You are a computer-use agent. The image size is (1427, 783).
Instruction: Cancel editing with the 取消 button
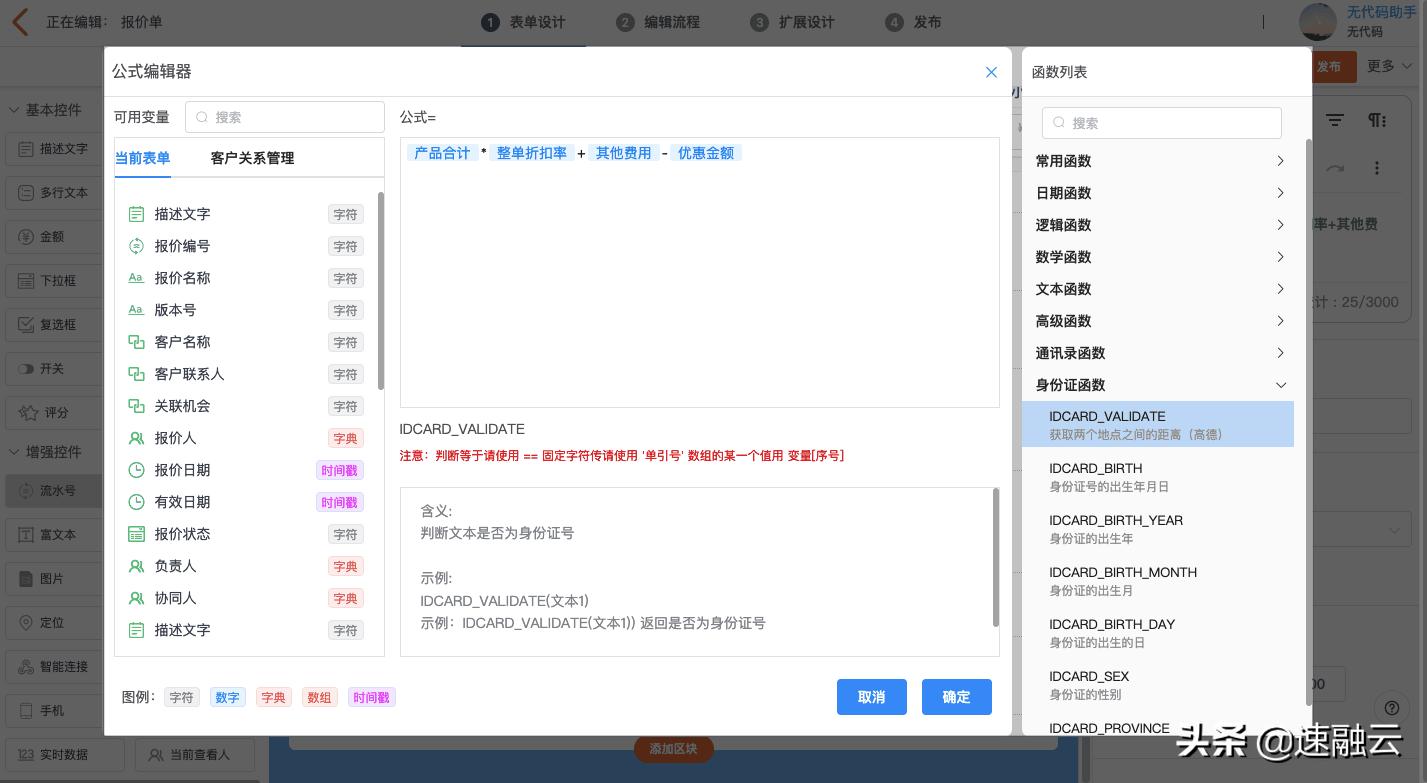click(871, 697)
